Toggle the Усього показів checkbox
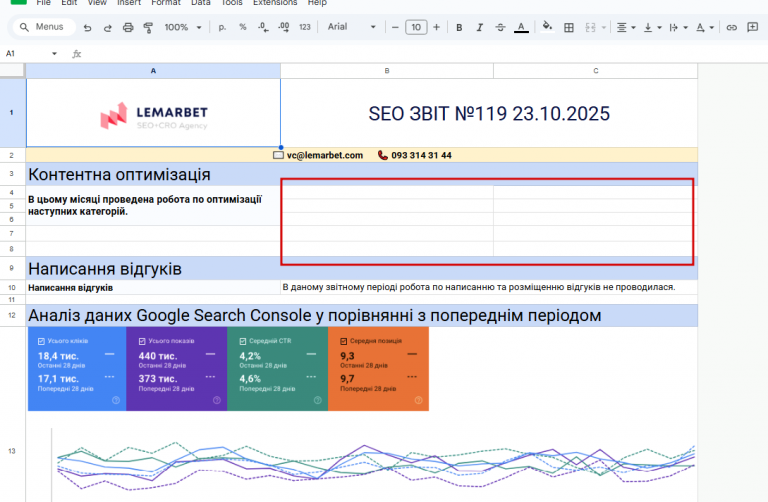 (x=142, y=341)
